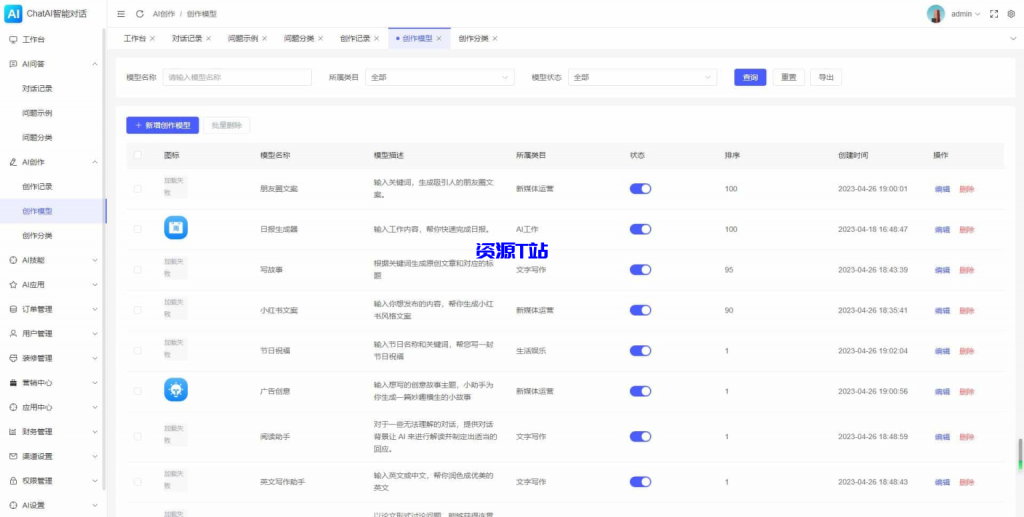Click the 应用中心 icon in the sidebar
Screen dimensions: 1024x517
point(13,407)
